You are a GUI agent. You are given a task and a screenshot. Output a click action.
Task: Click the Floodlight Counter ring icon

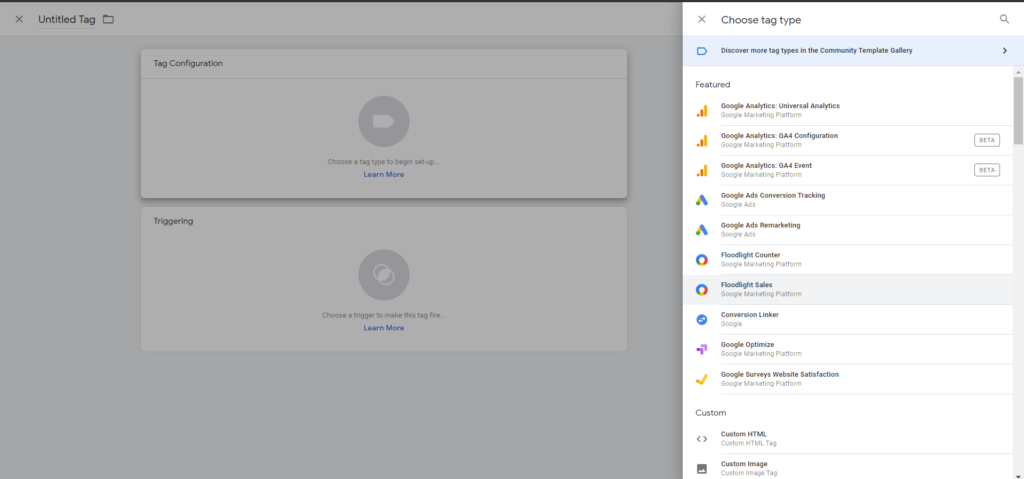701,260
